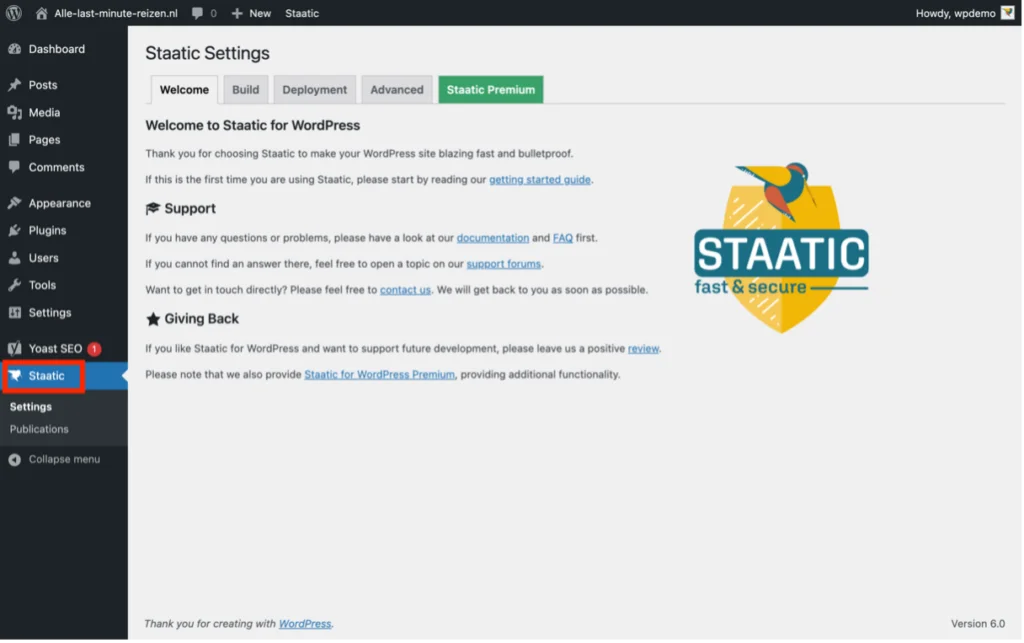Open the Settings submenu under Staatic
Screen dimensions: 1024x643
[31, 407]
